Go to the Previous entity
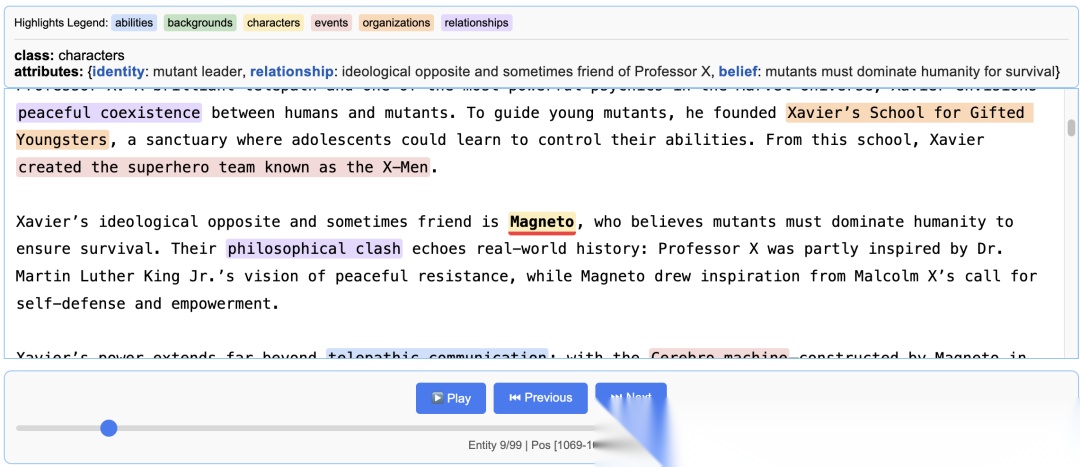The image size is (1080, 467). (540, 398)
